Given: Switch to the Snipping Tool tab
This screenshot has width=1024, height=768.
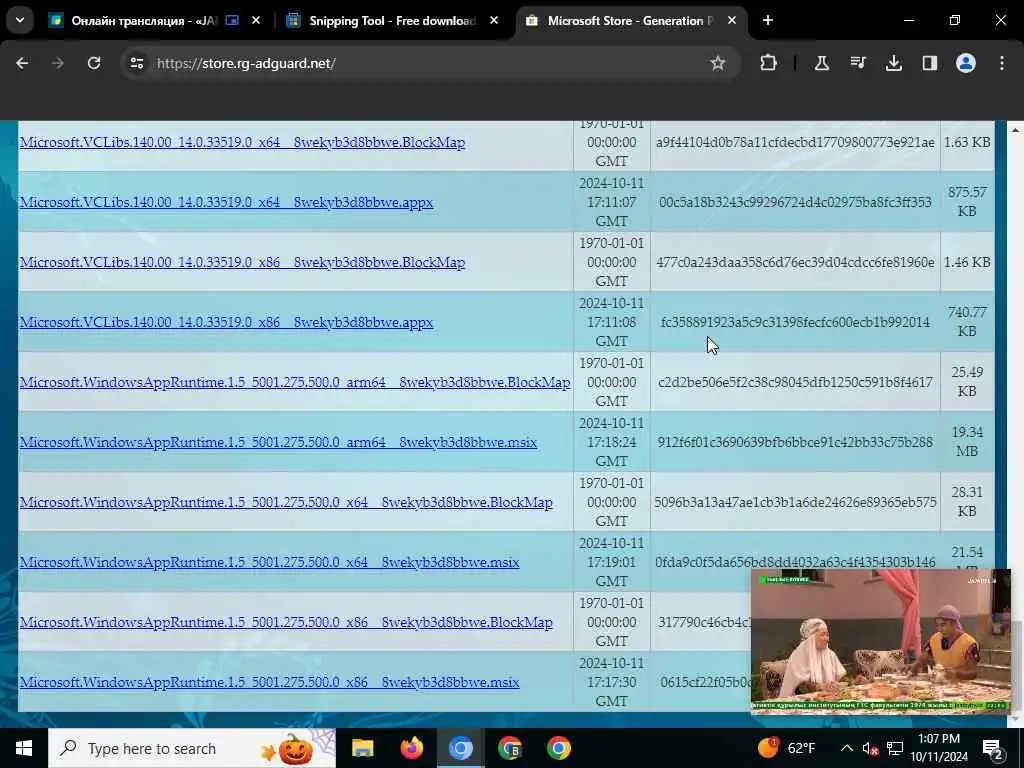Looking at the screenshot, I should [x=392, y=21].
